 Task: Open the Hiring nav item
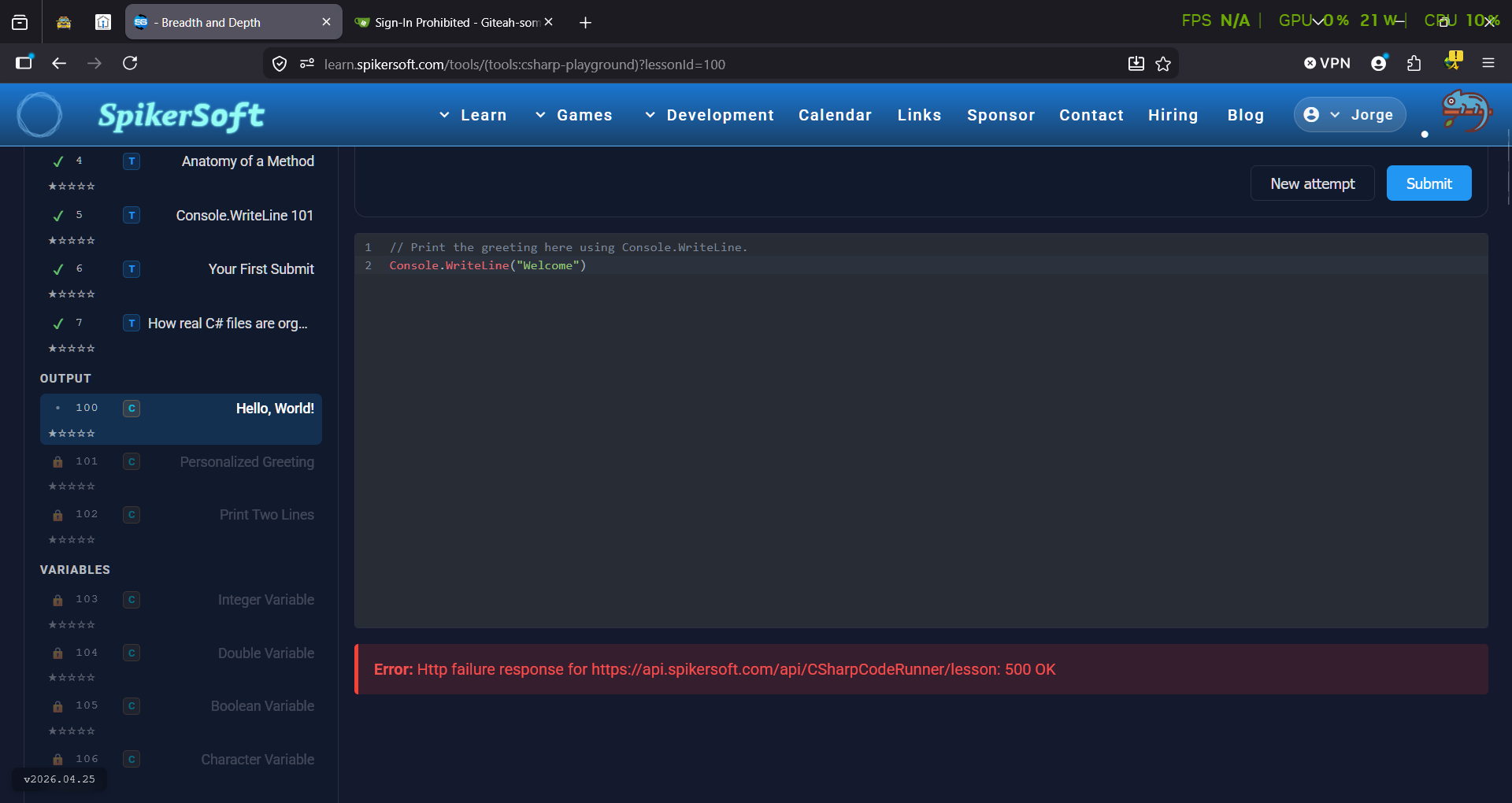click(x=1173, y=115)
